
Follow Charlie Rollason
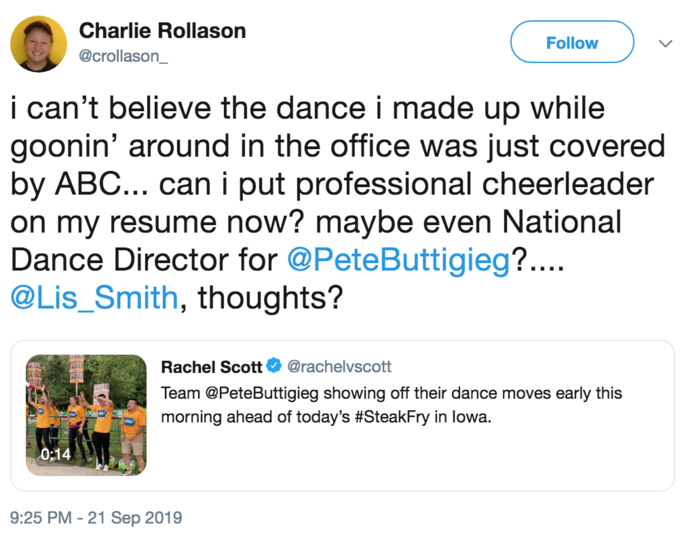point(572,42)
